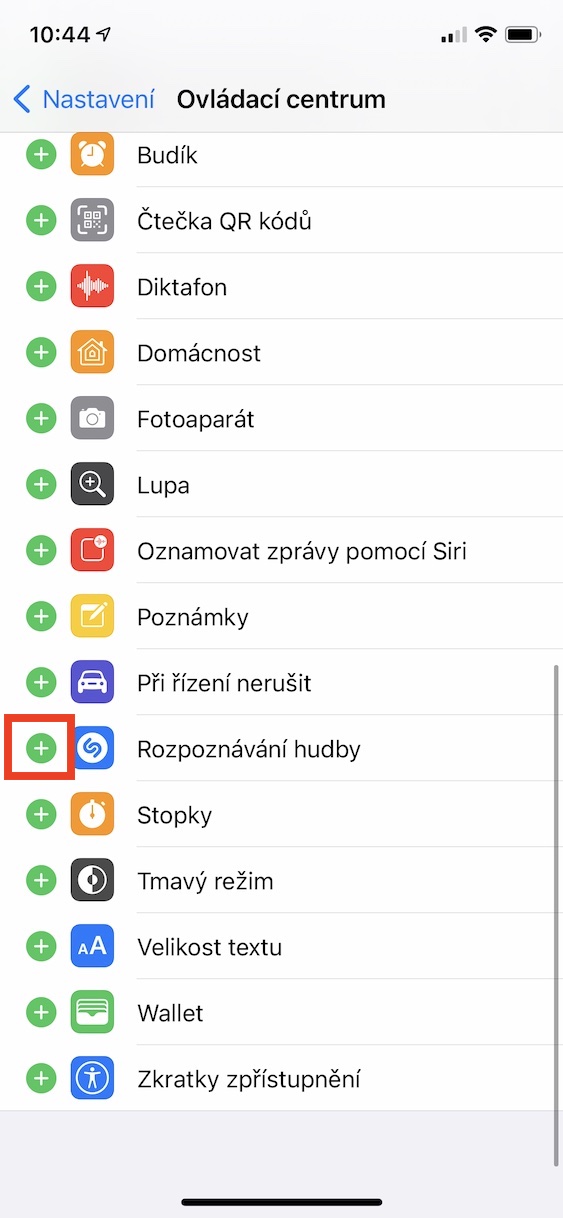Add Rozpoznávání hudby with green plus
Viewport: 563px width, 1218px height.
pos(40,749)
